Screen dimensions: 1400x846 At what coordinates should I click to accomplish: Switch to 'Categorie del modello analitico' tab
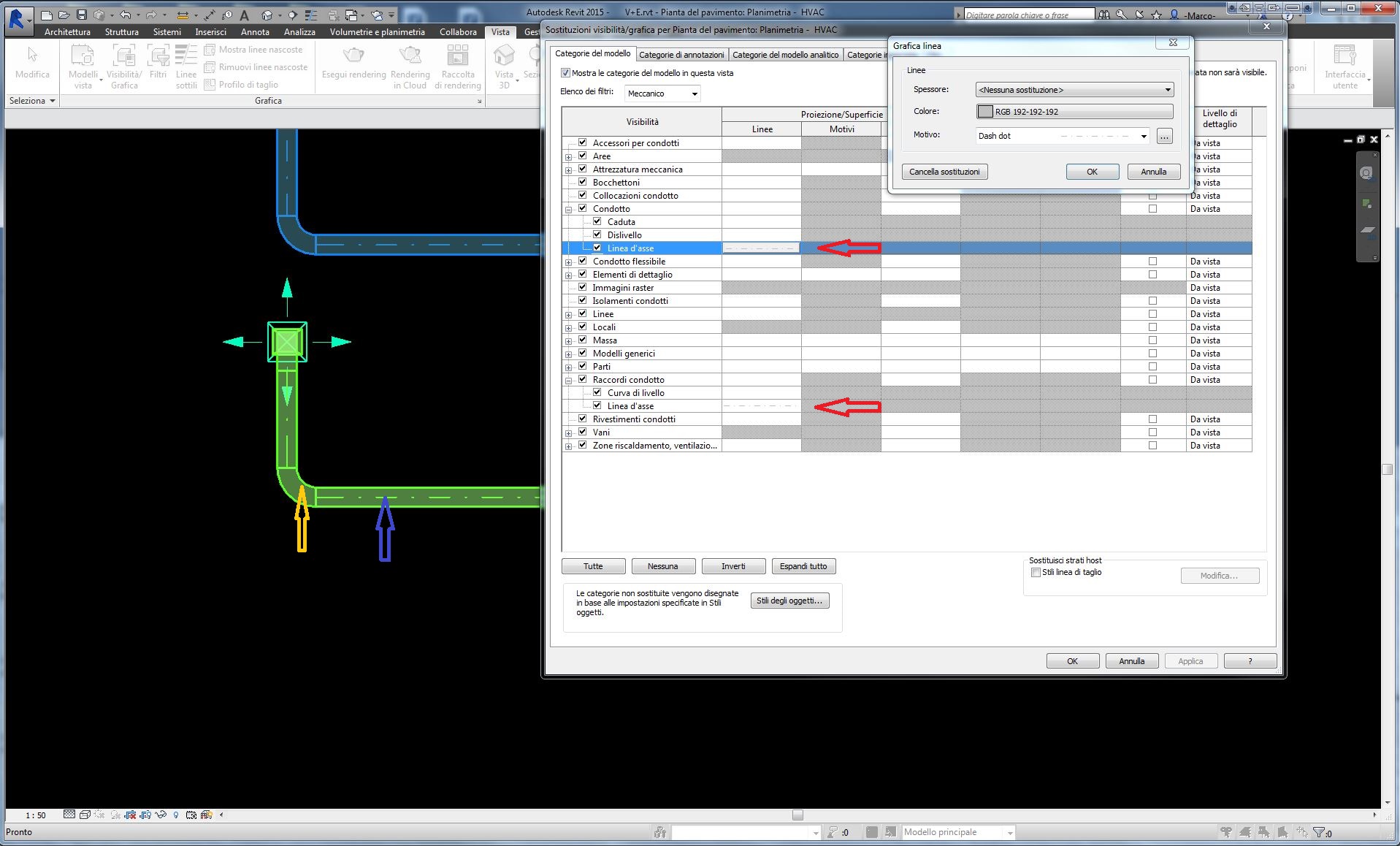pos(785,55)
